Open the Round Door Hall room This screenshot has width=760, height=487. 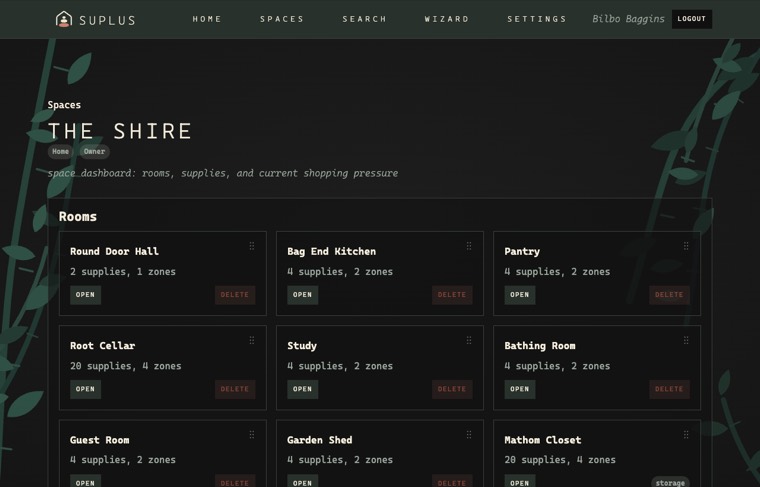pos(85,295)
